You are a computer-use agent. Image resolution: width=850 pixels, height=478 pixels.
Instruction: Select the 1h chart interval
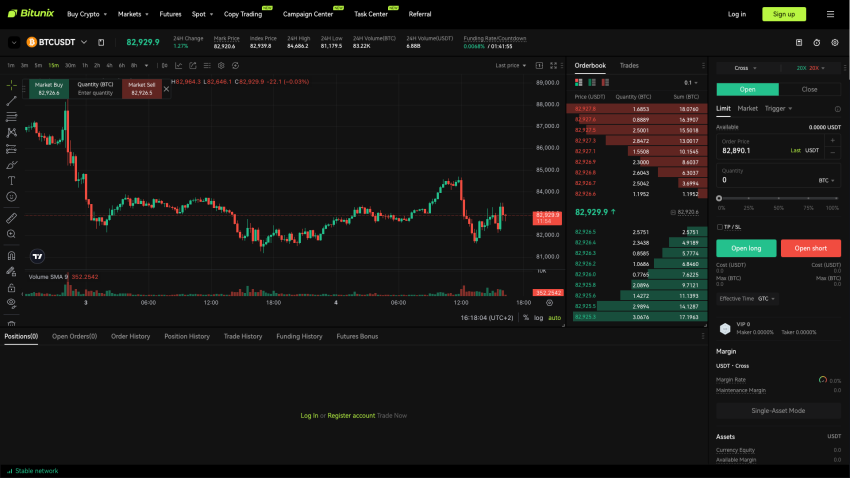click(x=85, y=66)
